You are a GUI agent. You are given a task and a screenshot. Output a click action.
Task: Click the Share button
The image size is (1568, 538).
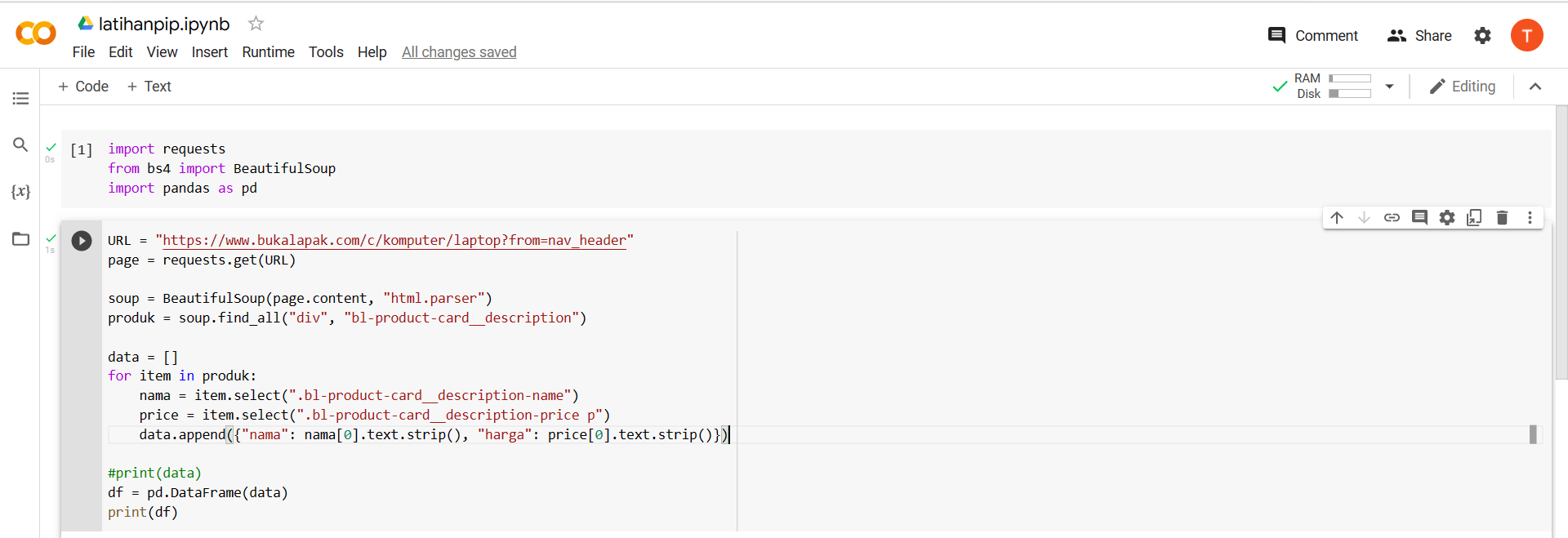[1419, 36]
